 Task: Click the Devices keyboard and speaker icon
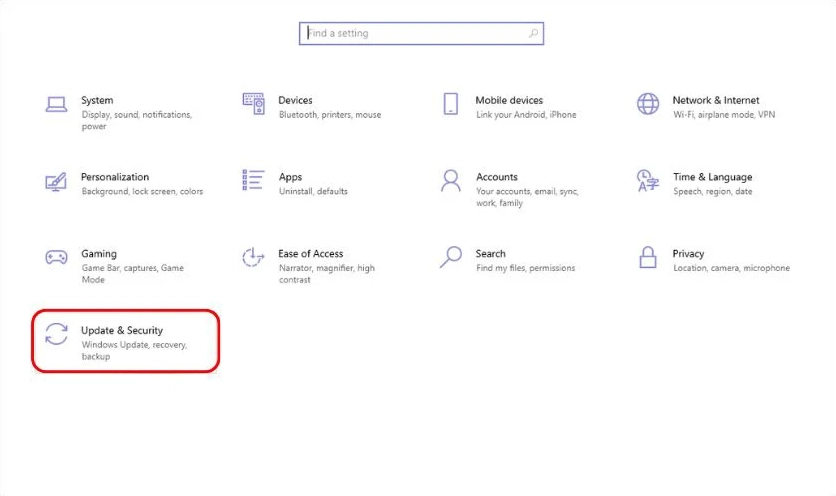coord(253,103)
